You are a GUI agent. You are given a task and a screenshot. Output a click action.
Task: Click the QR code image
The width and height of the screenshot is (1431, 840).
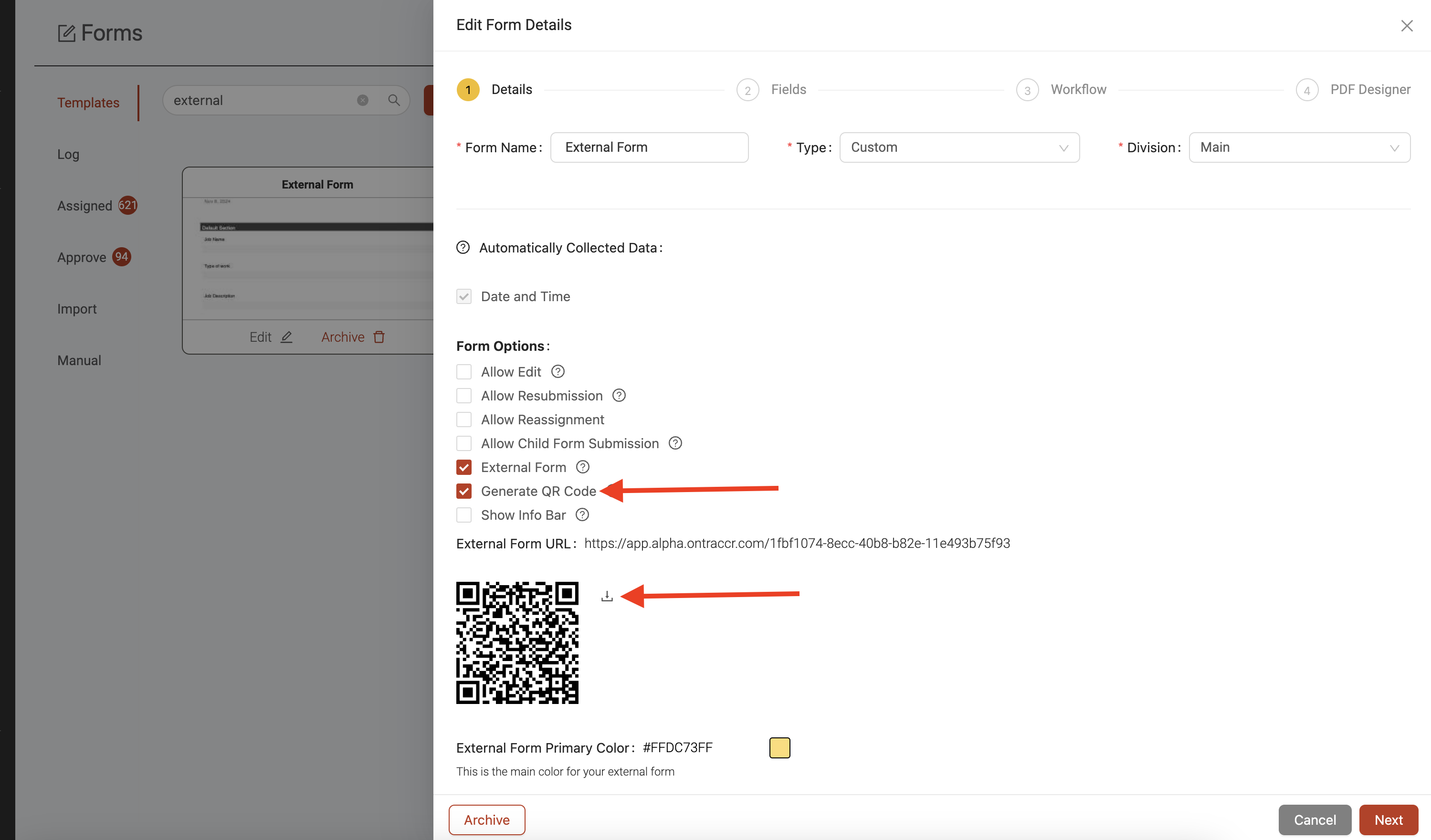coord(517,643)
